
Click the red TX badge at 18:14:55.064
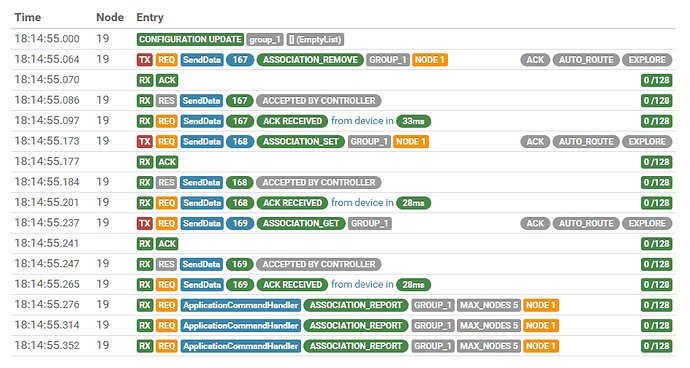coord(145,60)
